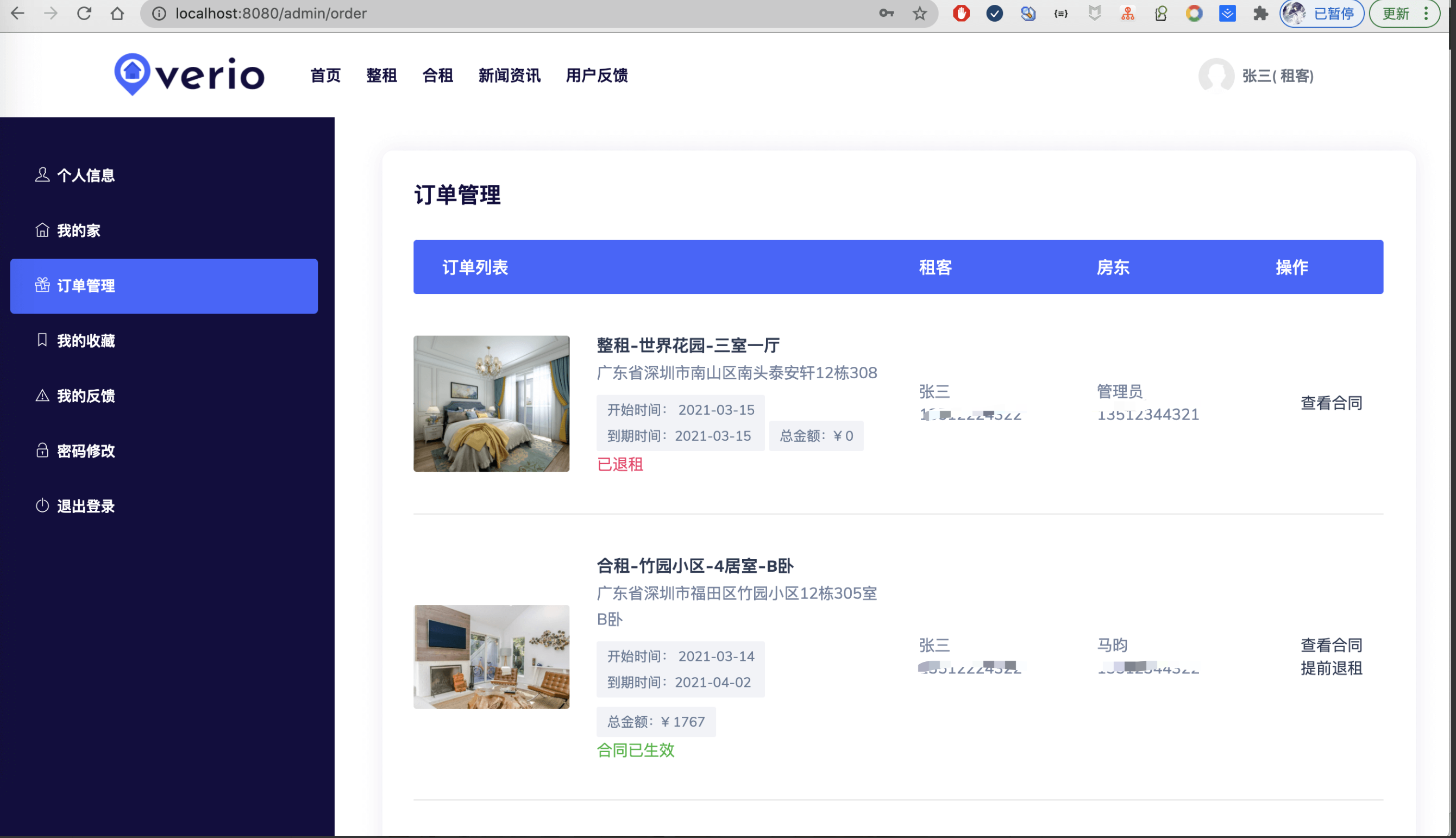Click the 世界花园 bedroom thumbnail
This screenshot has height=838, width=1456.
pyautogui.click(x=491, y=403)
